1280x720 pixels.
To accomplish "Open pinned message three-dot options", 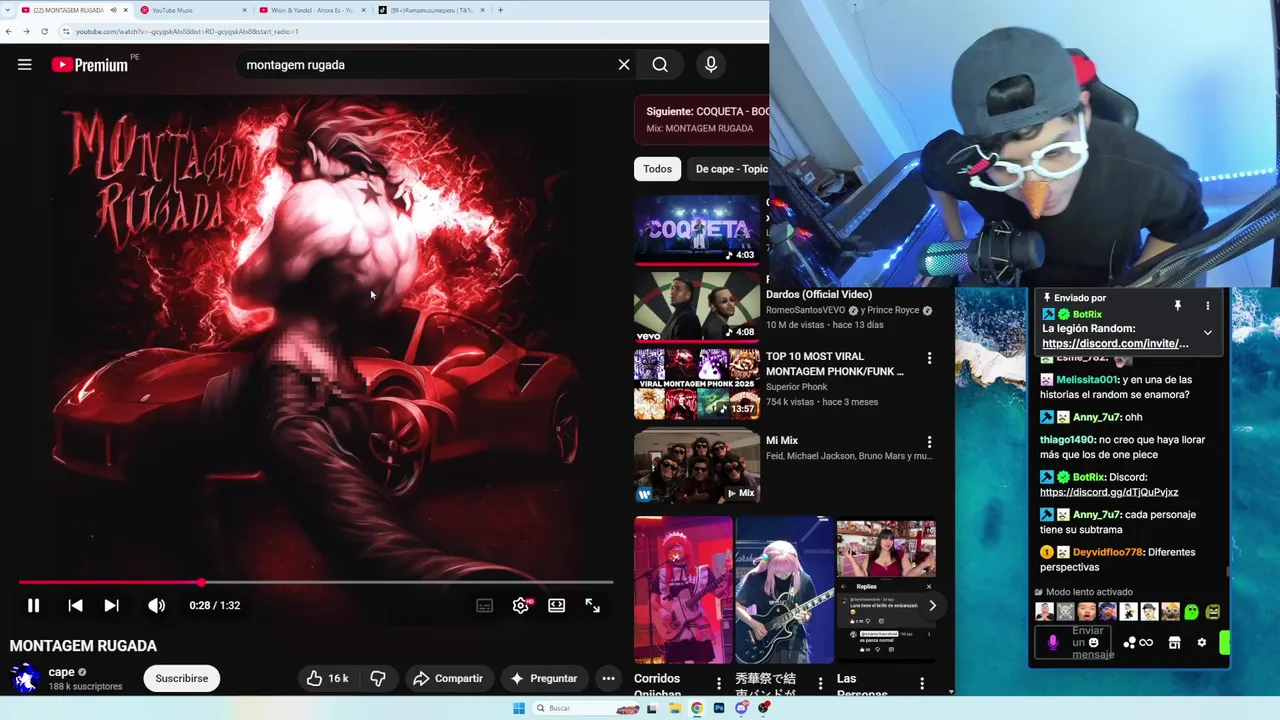I will [1207, 305].
